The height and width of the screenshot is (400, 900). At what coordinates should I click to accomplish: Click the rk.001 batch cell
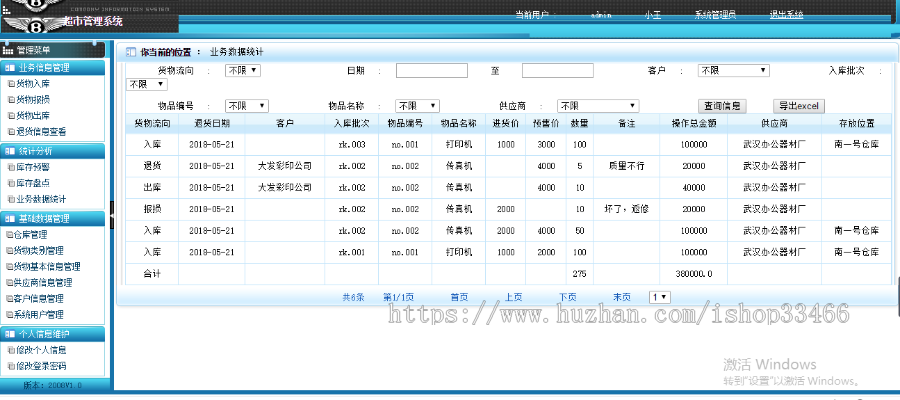point(352,253)
